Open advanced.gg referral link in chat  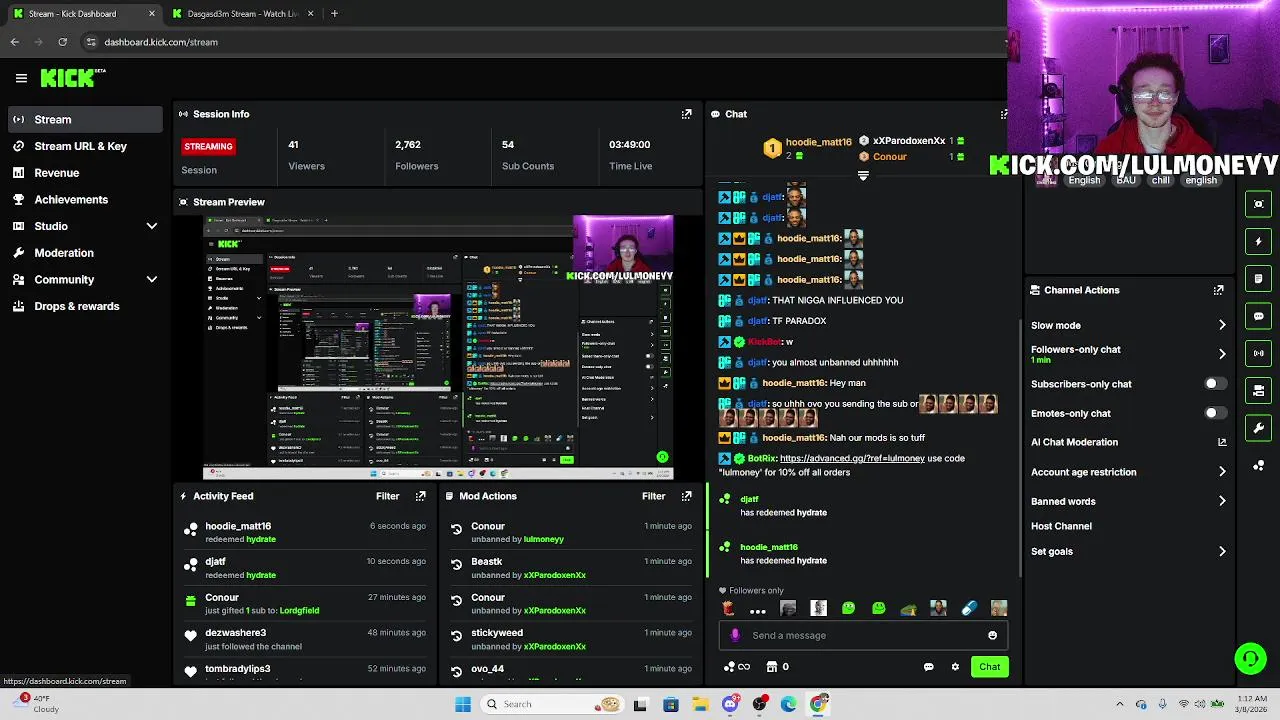pyautogui.click(x=852, y=458)
